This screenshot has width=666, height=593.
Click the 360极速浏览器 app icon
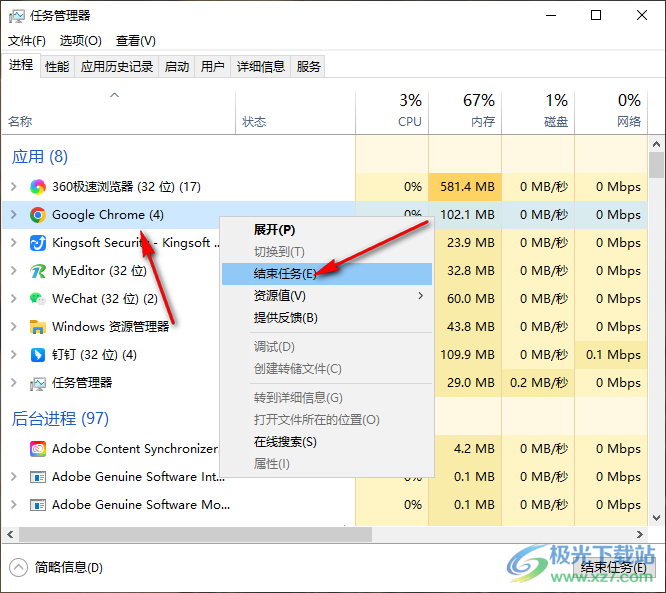pyautogui.click(x=38, y=187)
